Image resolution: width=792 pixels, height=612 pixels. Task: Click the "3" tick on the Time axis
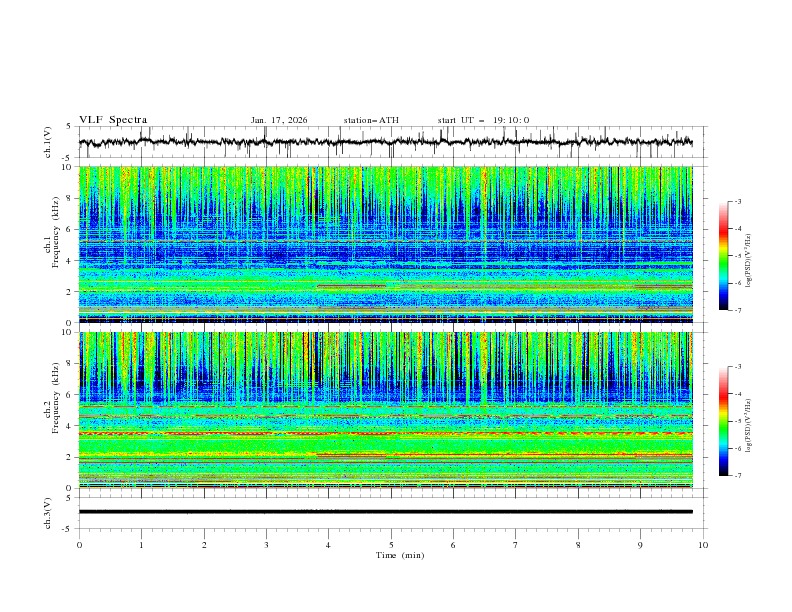point(266,545)
